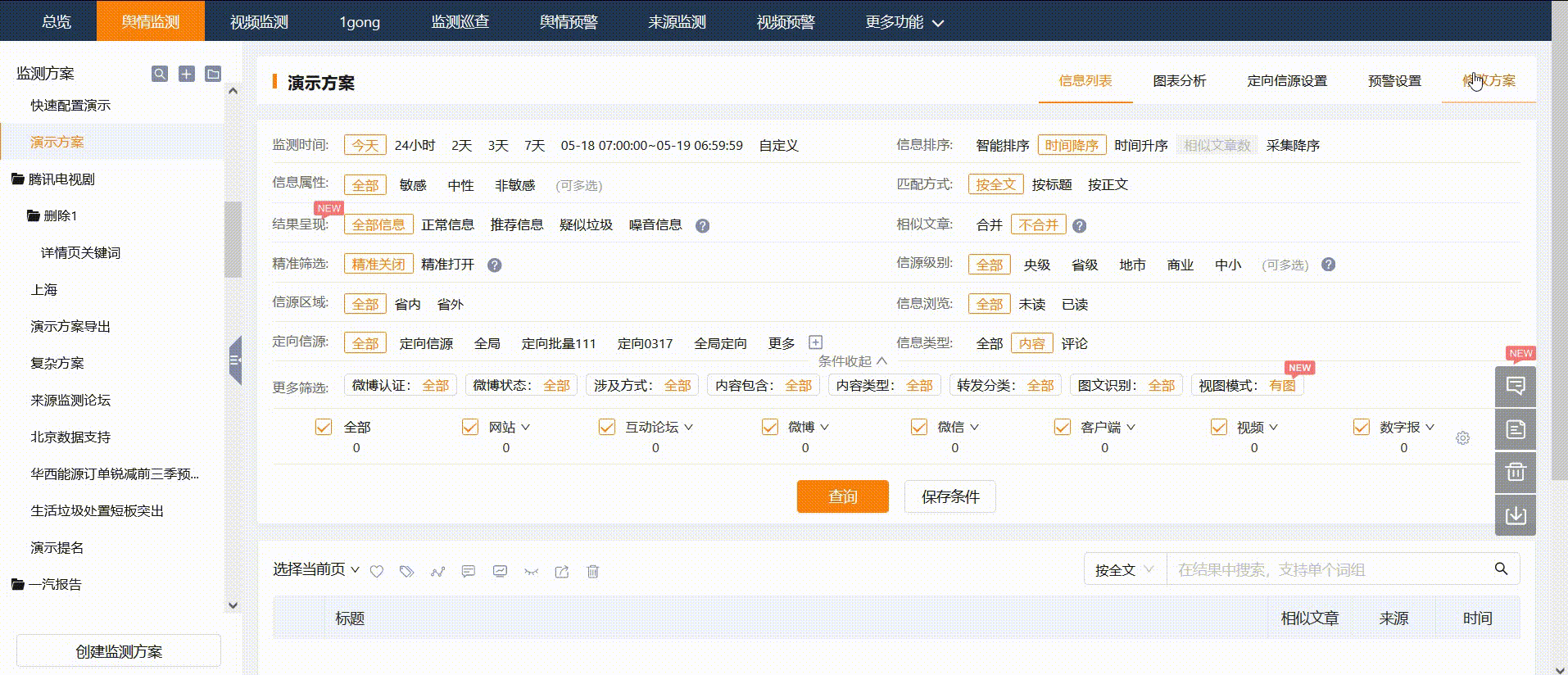Toggle the 微博 checkbox
Image resolution: width=1568 pixels, height=675 pixels.
(770, 427)
